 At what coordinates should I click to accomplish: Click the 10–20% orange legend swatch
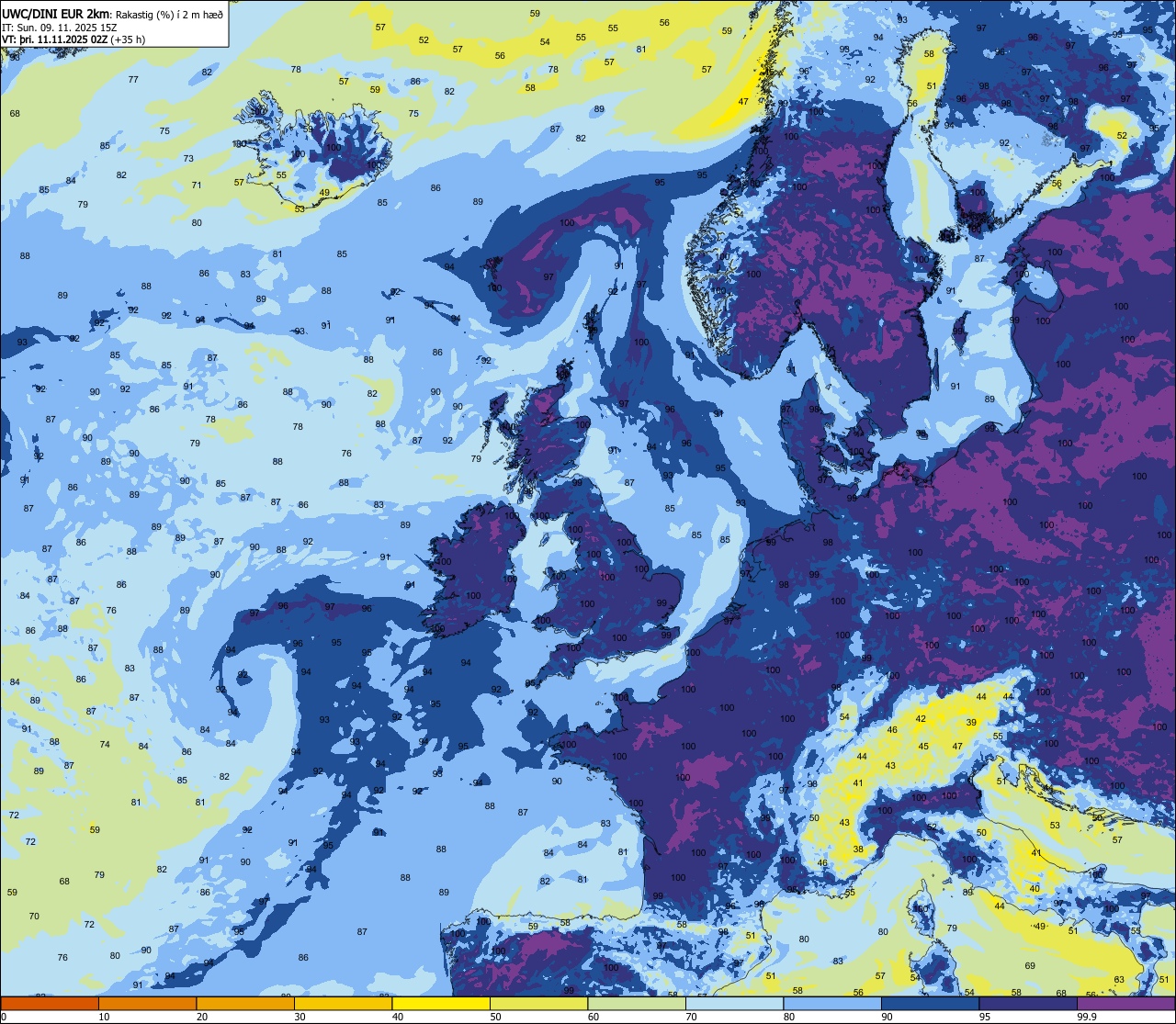coord(147,1003)
